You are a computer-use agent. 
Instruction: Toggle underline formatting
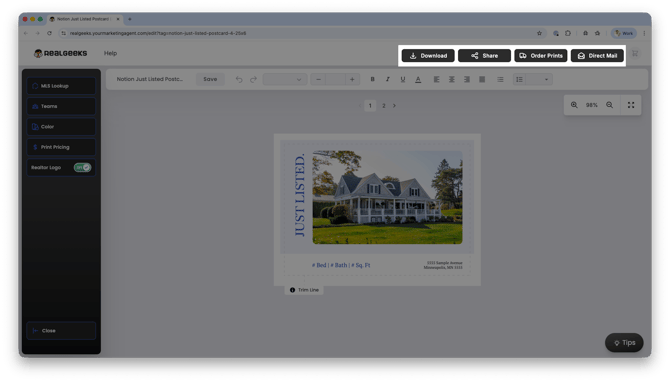pyautogui.click(x=403, y=79)
